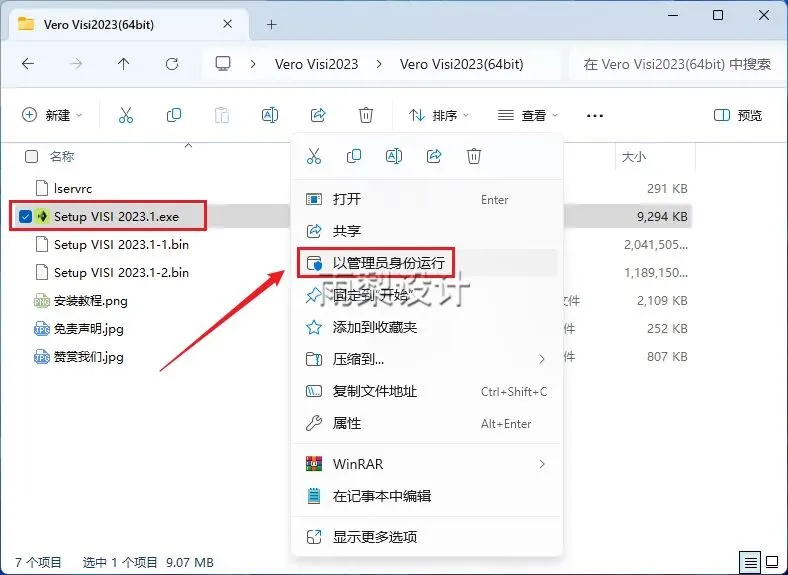The height and width of the screenshot is (575, 788).
Task: Choose 在记事本中编辑 from the context menu
Action: 427,496
